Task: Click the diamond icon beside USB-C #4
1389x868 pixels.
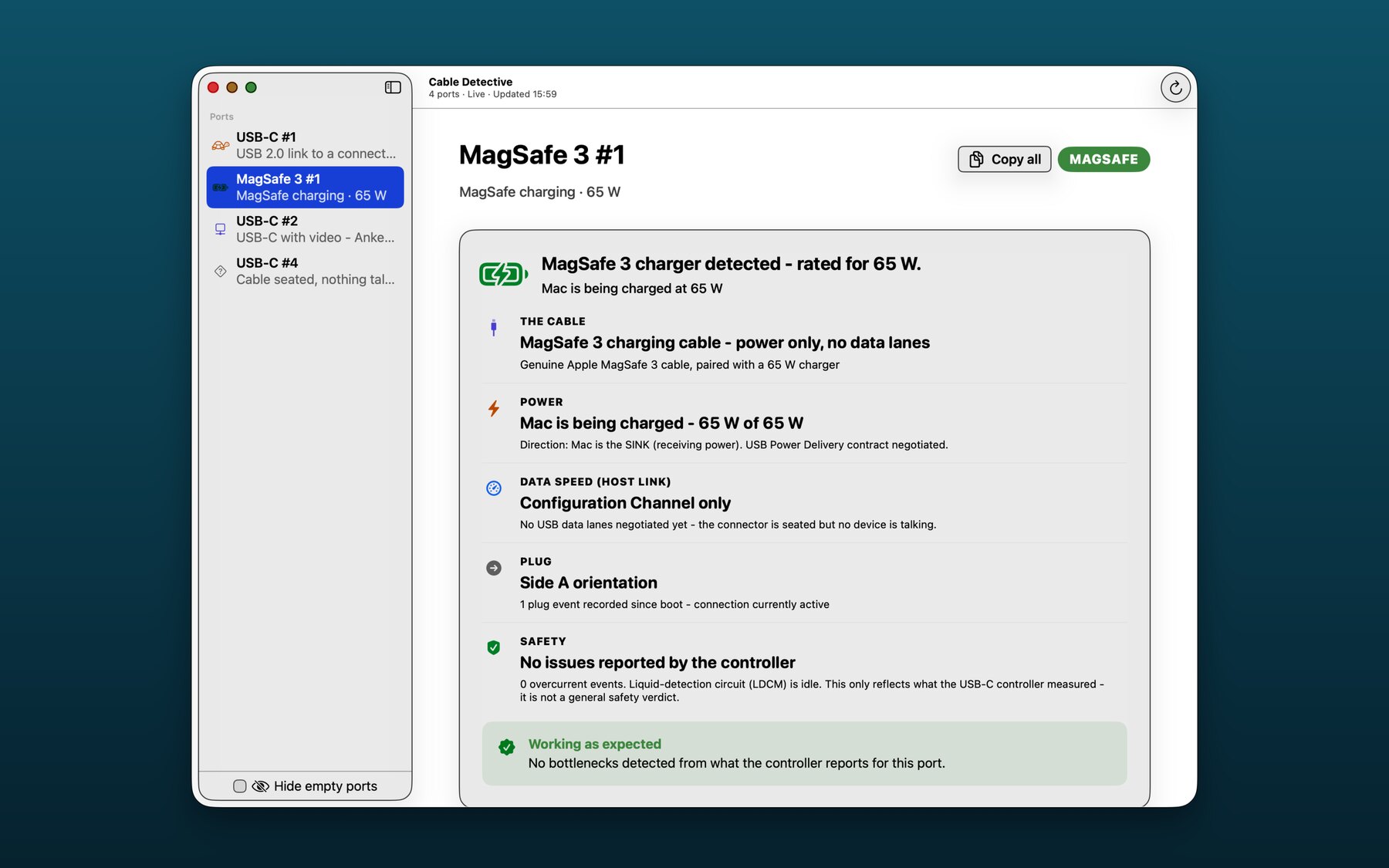Action: click(221, 271)
